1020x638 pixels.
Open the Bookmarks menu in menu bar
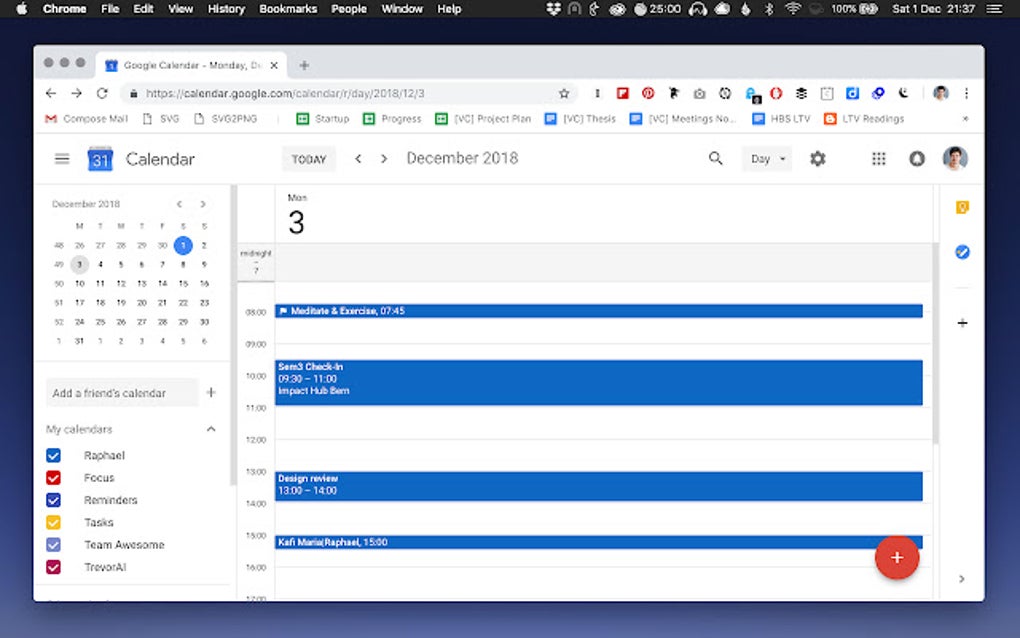[x=288, y=9]
